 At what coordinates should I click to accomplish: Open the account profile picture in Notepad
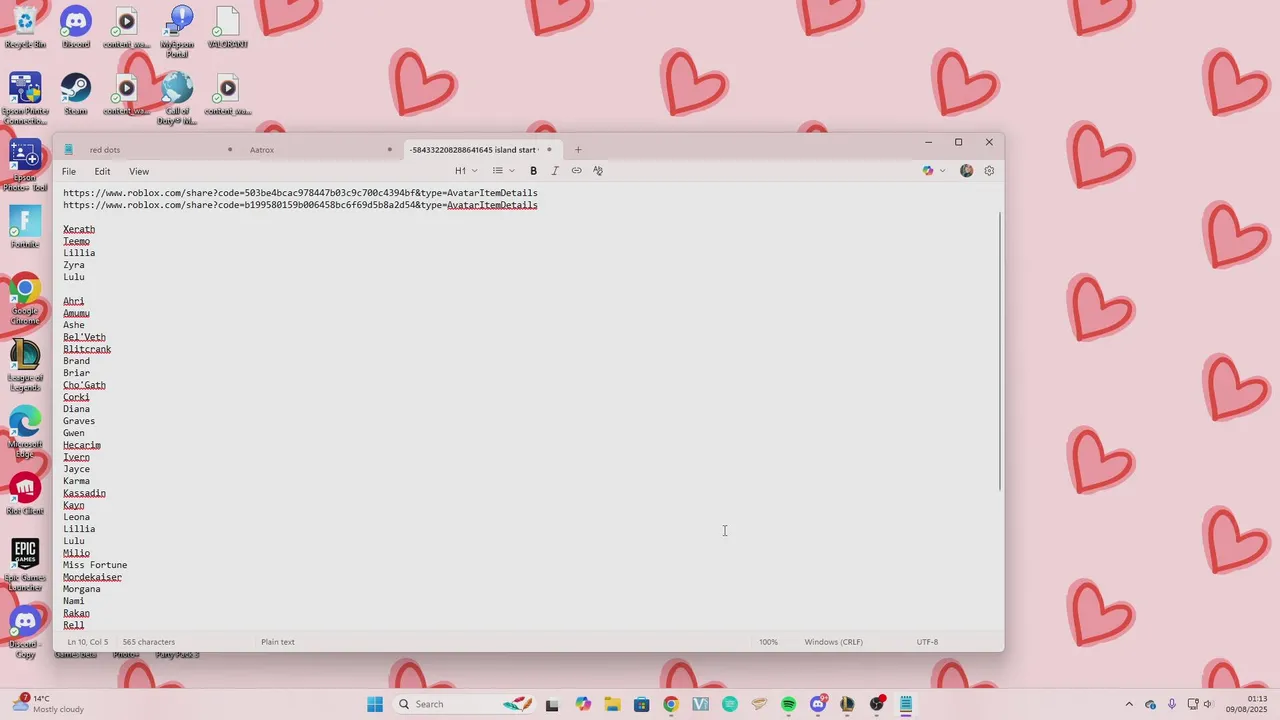[x=966, y=171]
